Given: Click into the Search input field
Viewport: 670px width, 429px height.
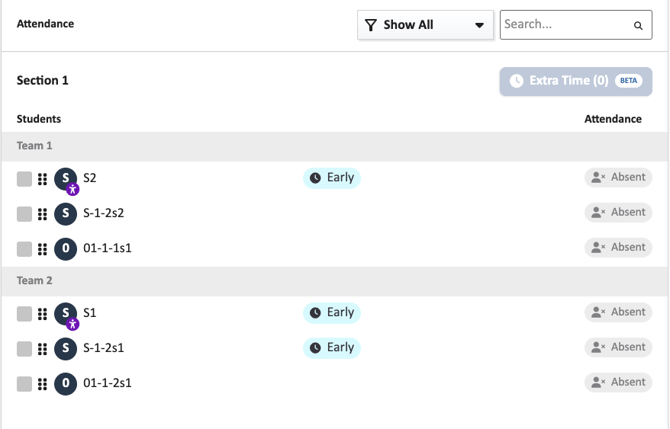Looking at the screenshot, I should point(563,25).
